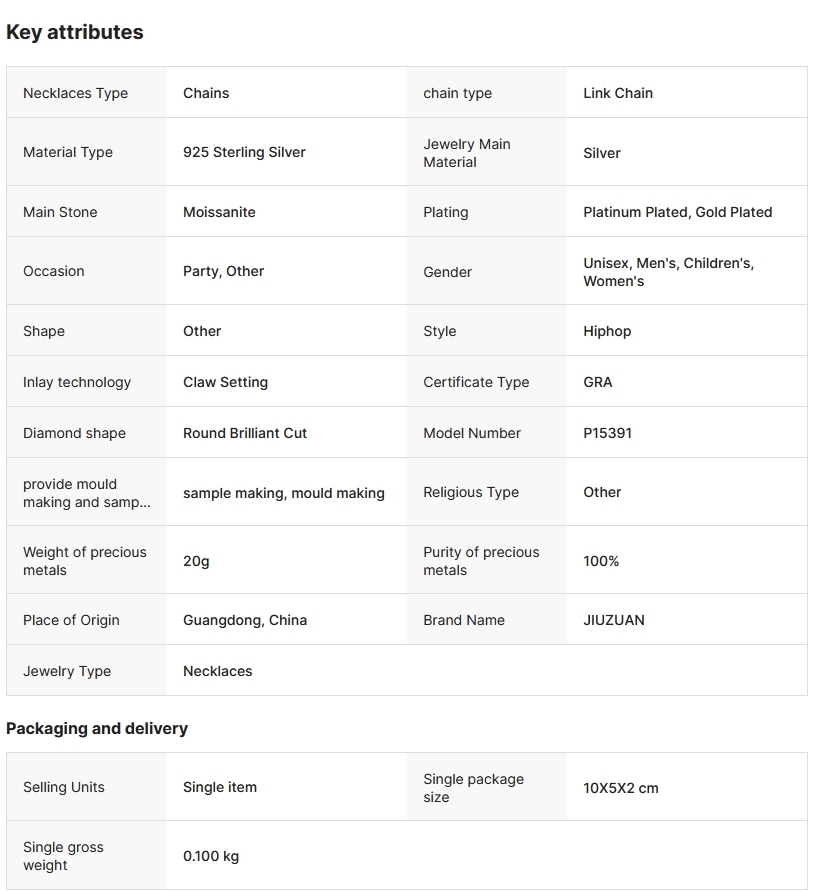The image size is (814, 891).
Task: Click the Packaging and delivery heading
Action: click(97, 728)
